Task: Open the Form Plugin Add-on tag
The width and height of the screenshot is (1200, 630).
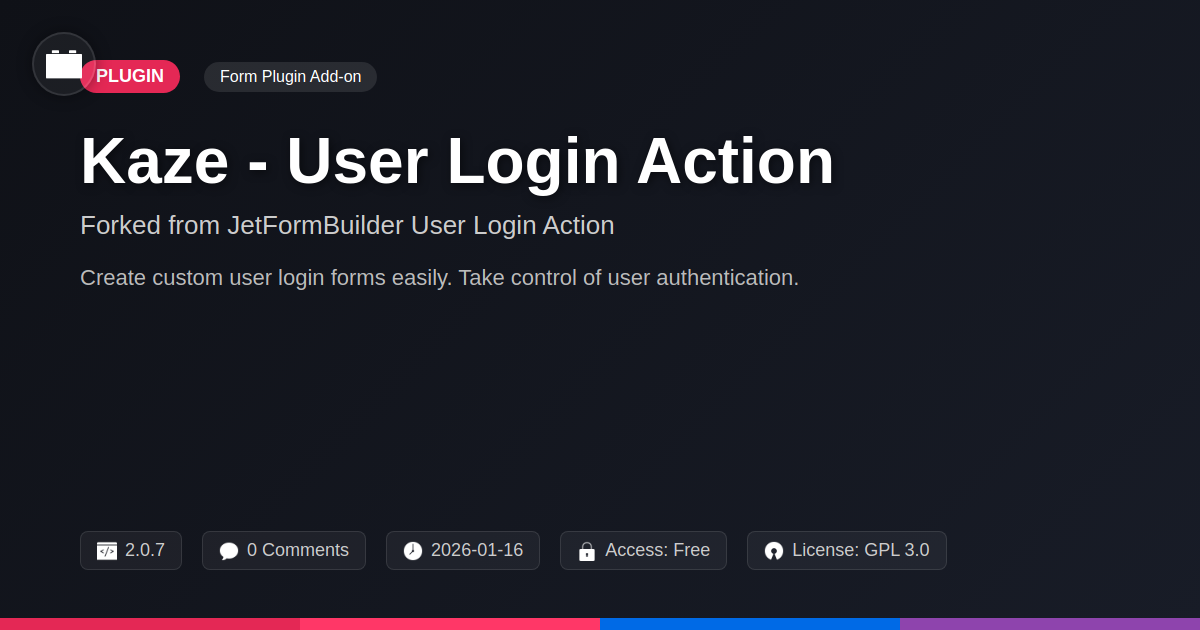Action: pyautogui.click(x=290, y=77)
